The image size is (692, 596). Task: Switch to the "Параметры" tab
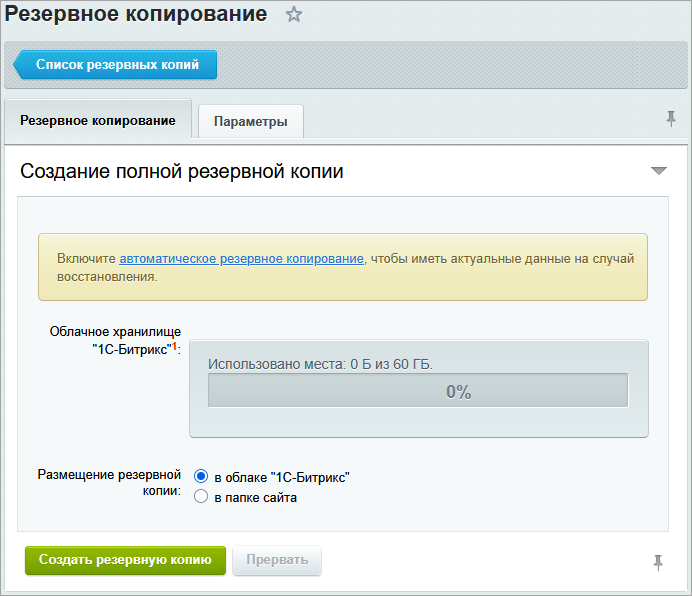[251, 122]
